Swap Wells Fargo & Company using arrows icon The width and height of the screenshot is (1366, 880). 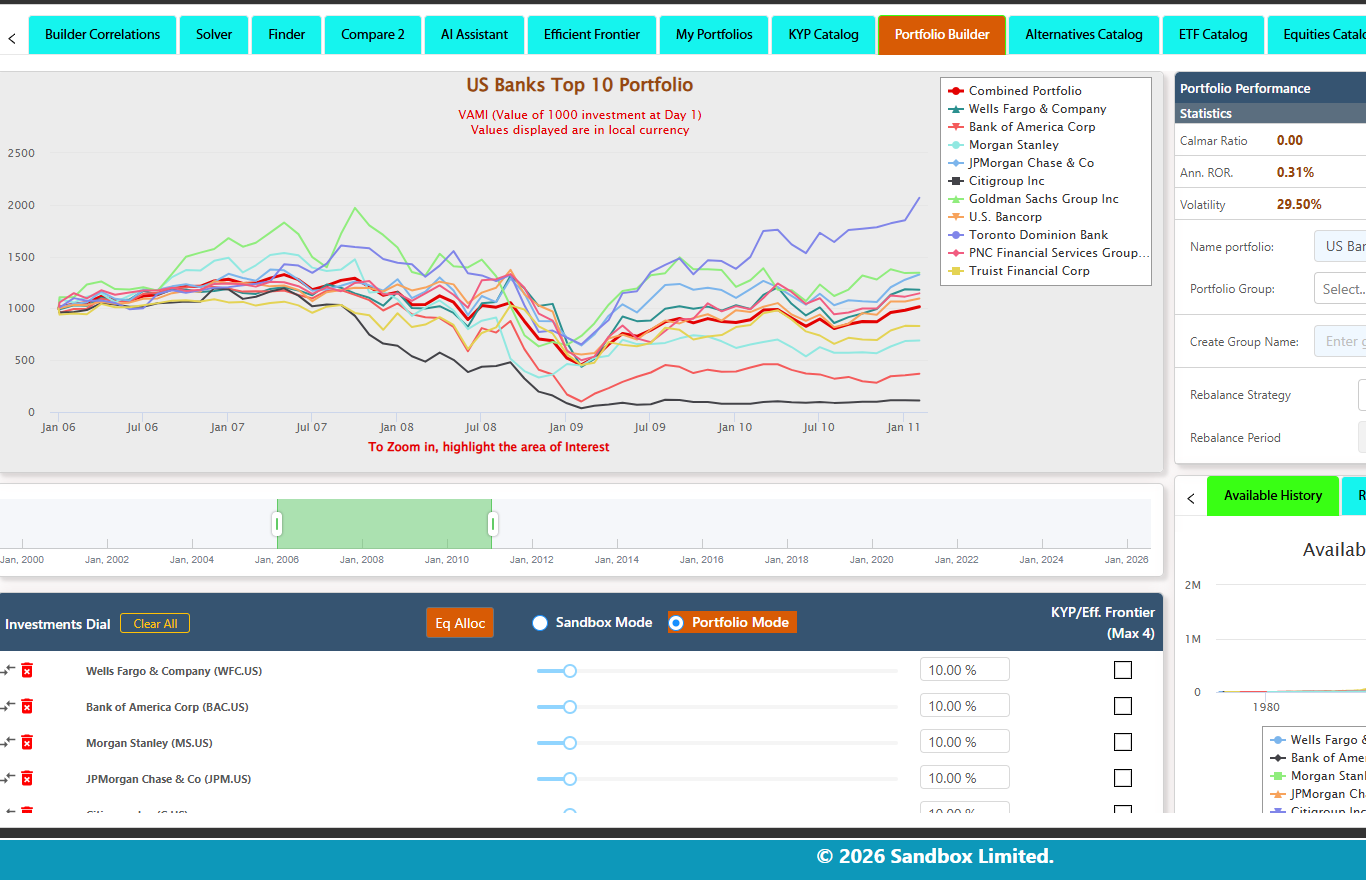9,670
